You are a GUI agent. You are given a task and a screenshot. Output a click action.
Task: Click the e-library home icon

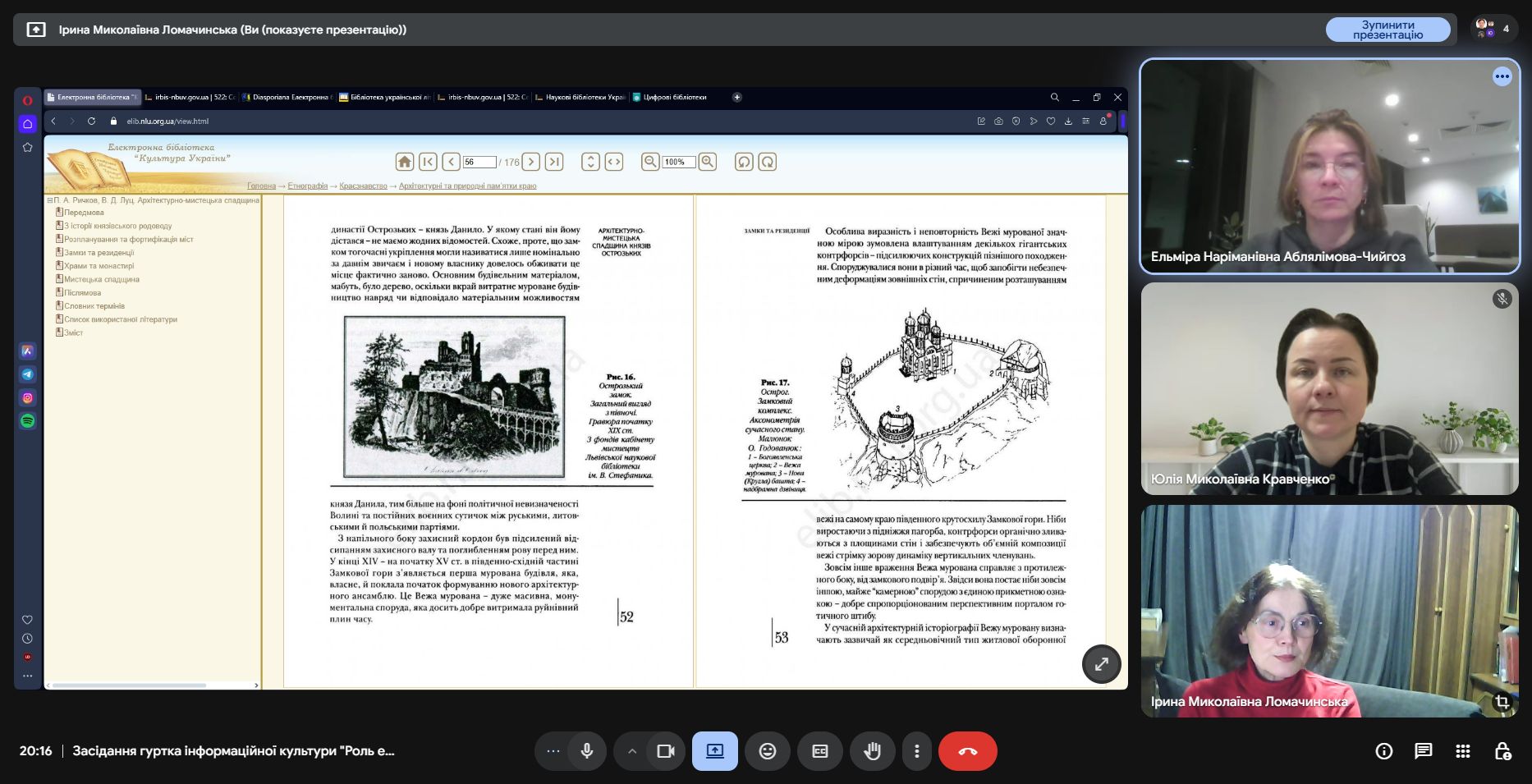click(x=404, y=162)
